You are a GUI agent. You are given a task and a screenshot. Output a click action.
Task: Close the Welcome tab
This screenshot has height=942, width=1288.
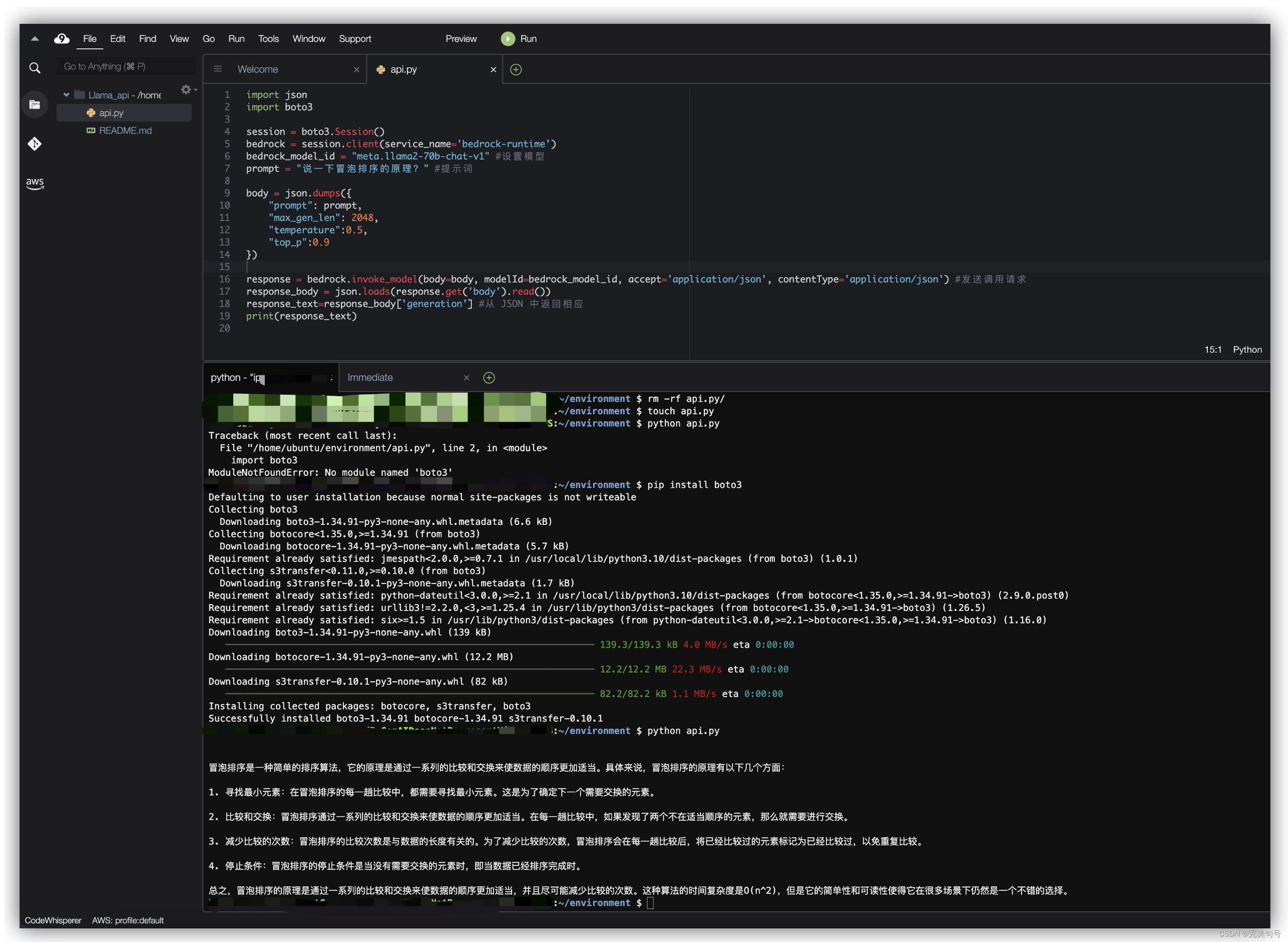[x=356, y=70]
